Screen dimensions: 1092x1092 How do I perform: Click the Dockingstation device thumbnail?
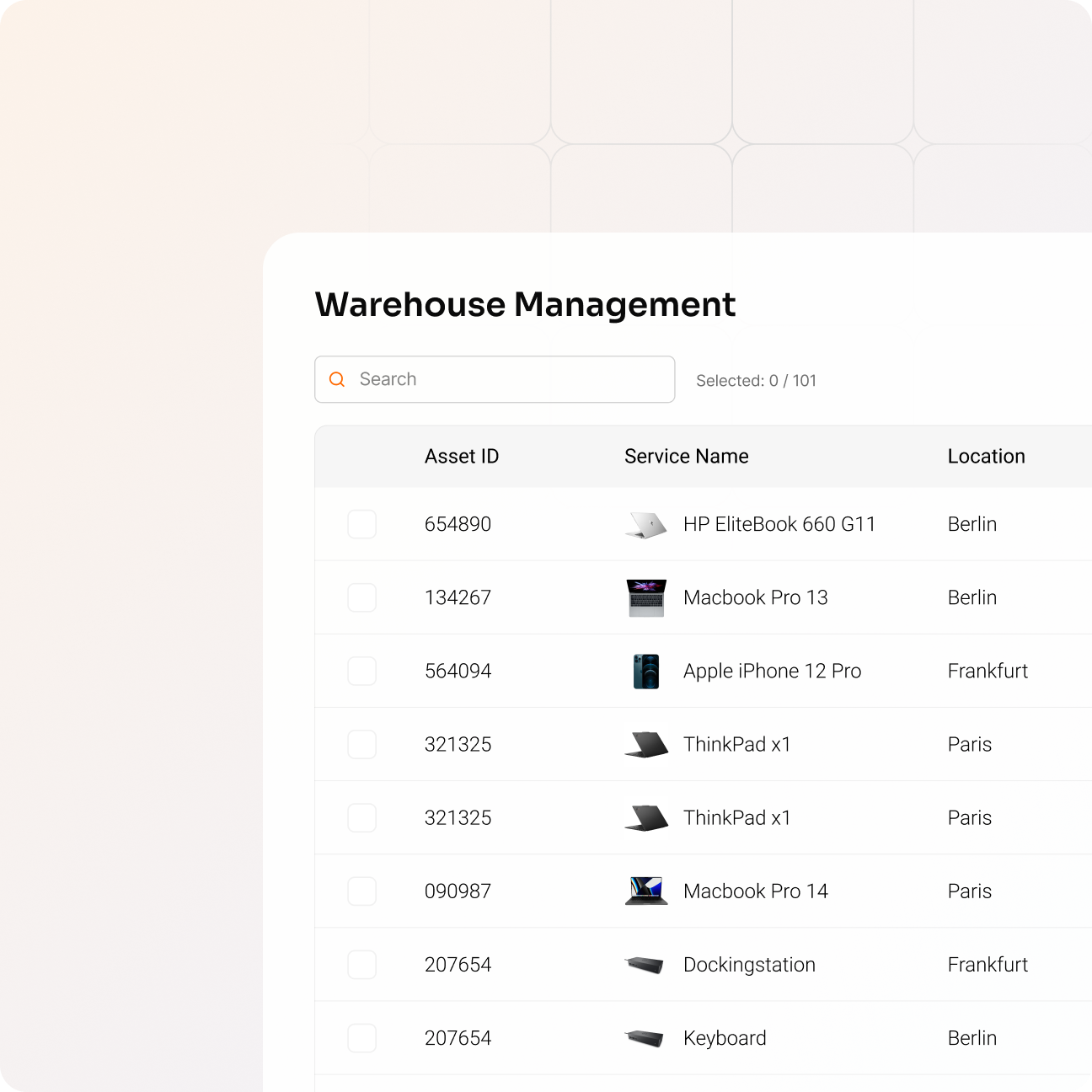tap(645, 965)
